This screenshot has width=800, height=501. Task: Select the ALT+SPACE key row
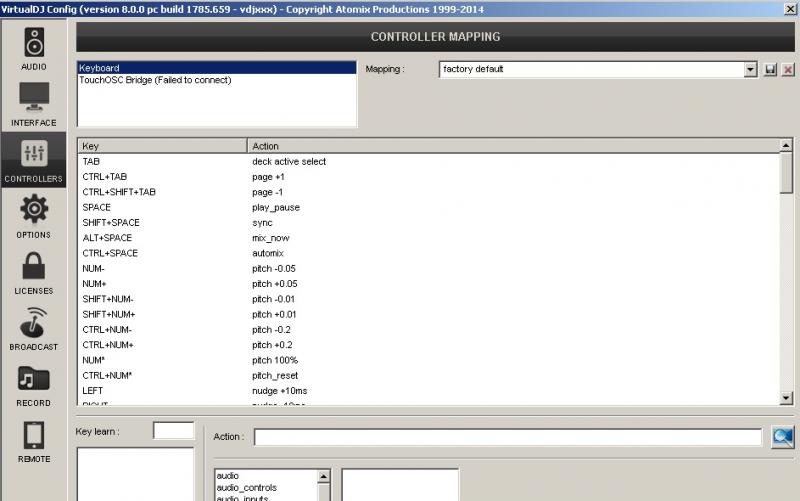(x=429, y=238)
